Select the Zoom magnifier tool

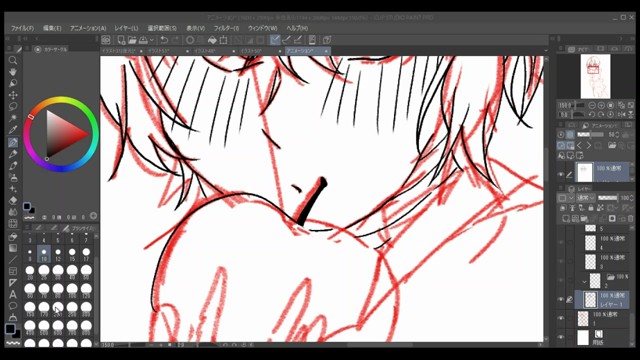(x=13, y=61)
